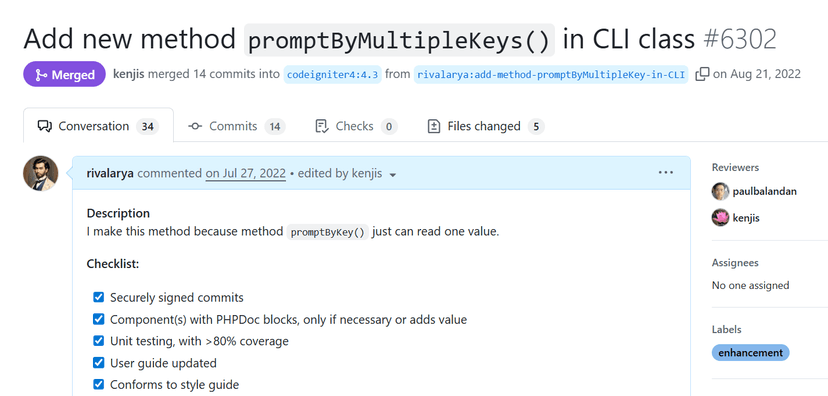
Task: Open the codeigniter4:4.3 base branch link
Action: point(332,74)
